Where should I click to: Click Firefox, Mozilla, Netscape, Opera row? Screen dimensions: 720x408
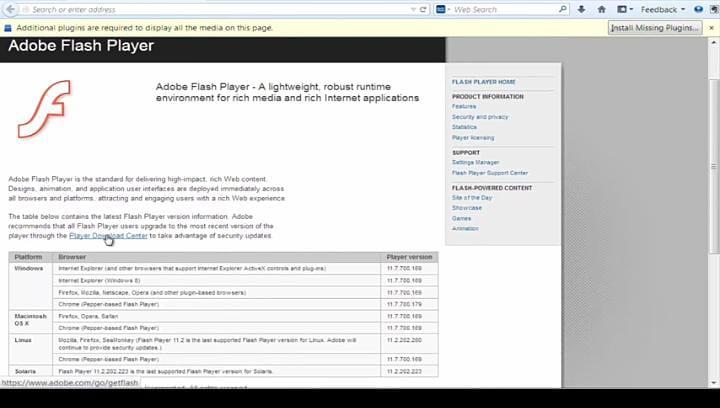pos(217,292)
